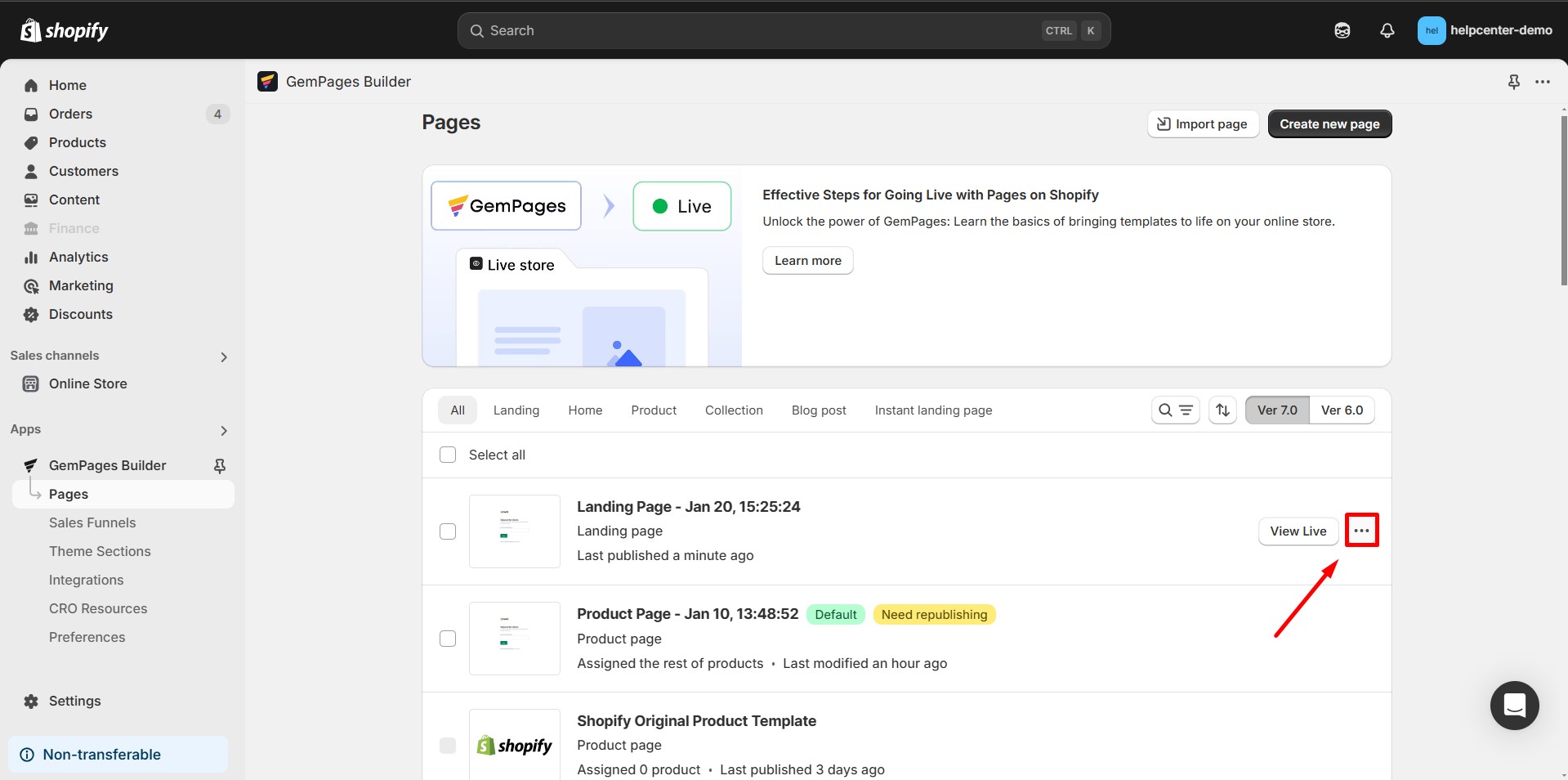Click the Create new page button
This screenshot has height=780, width=1568.
1329,123
